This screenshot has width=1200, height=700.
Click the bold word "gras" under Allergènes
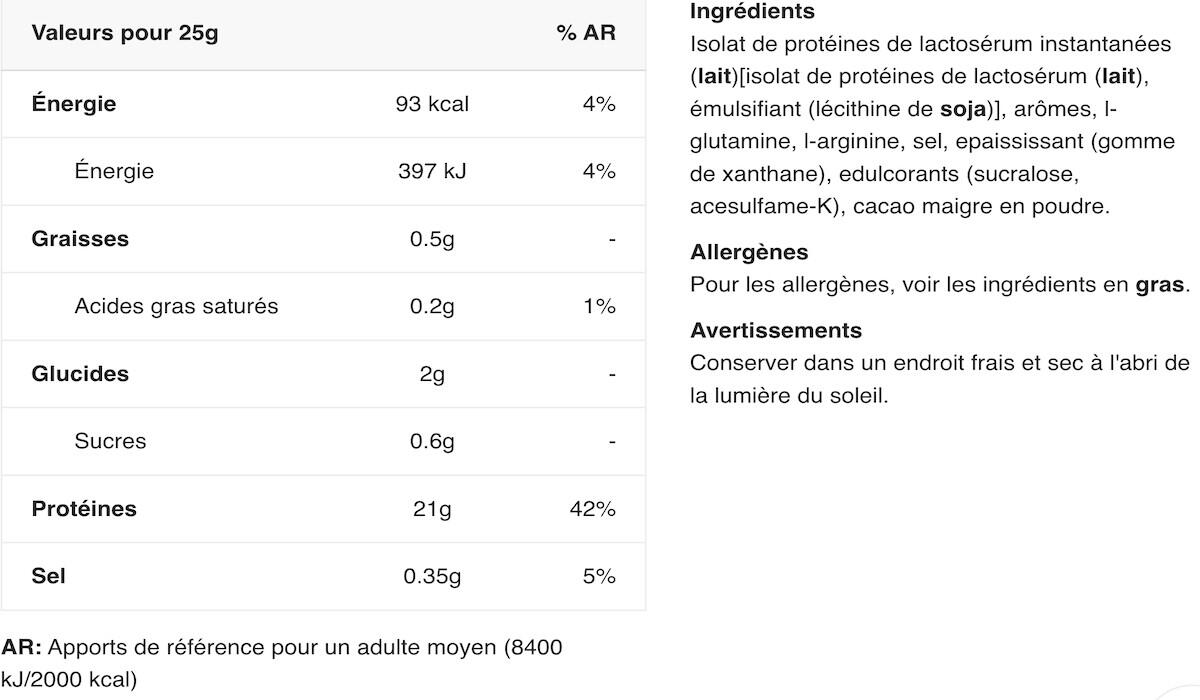point(1159,285)
